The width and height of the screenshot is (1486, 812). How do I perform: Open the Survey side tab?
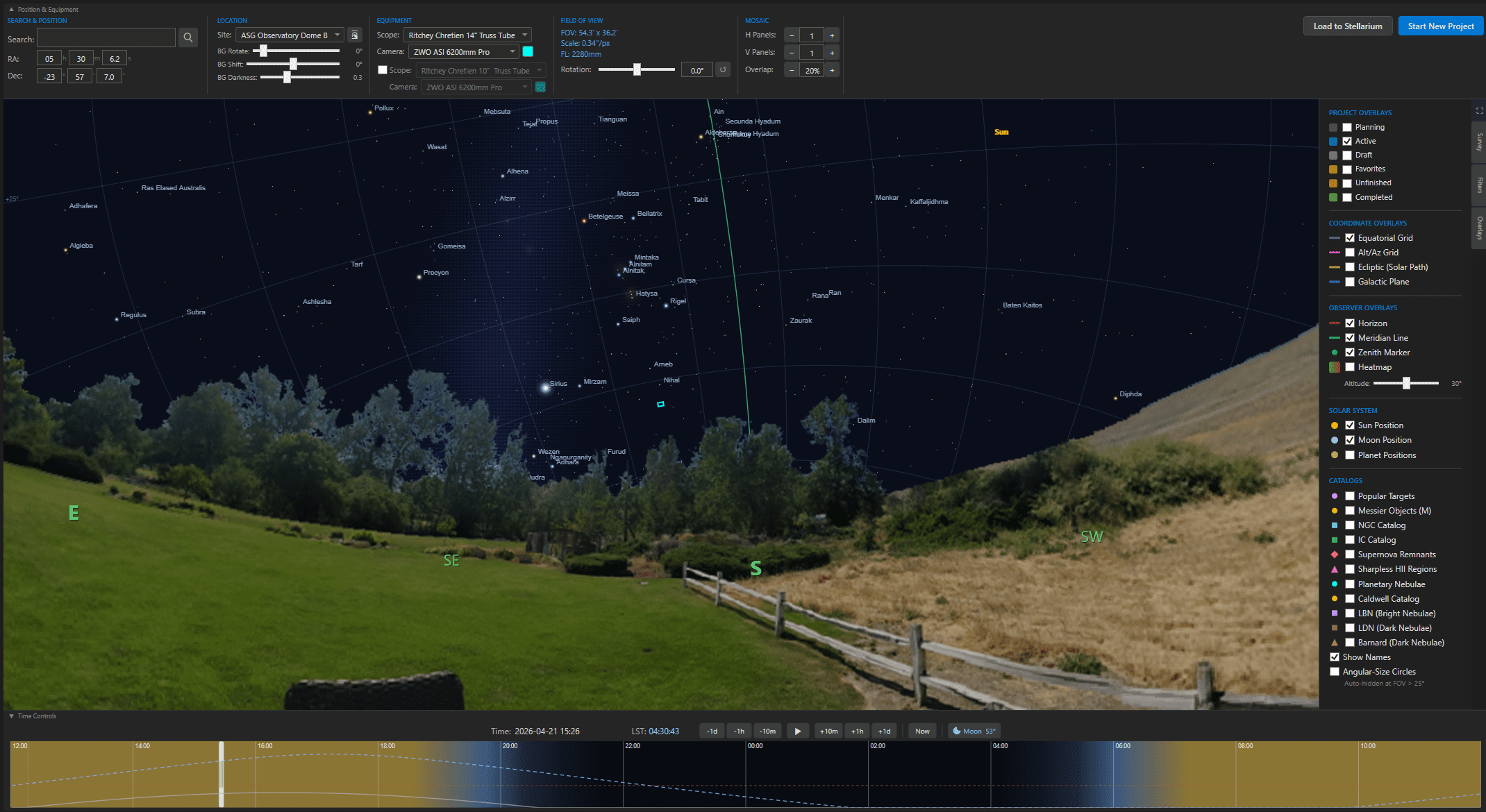1479,142
